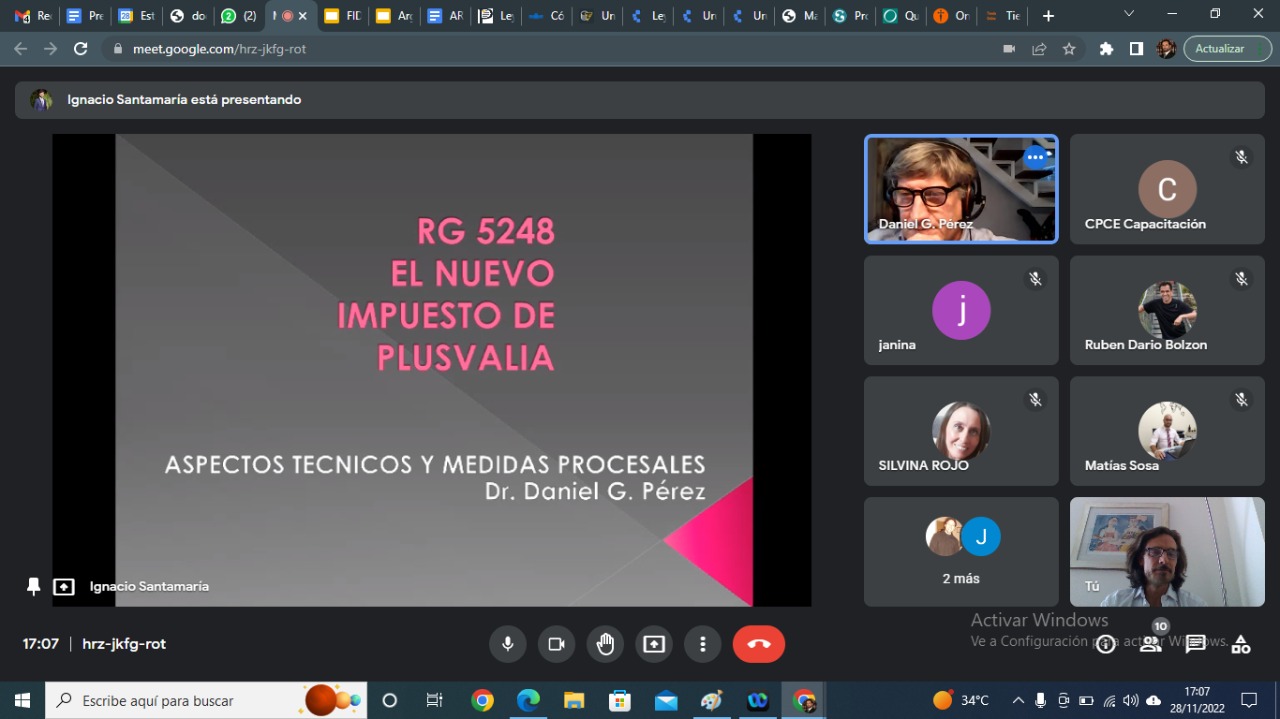The width and height of the screenshot is (1280, 719).
Task: Open the activities panel icon
Action: (x=1240, y=645)
